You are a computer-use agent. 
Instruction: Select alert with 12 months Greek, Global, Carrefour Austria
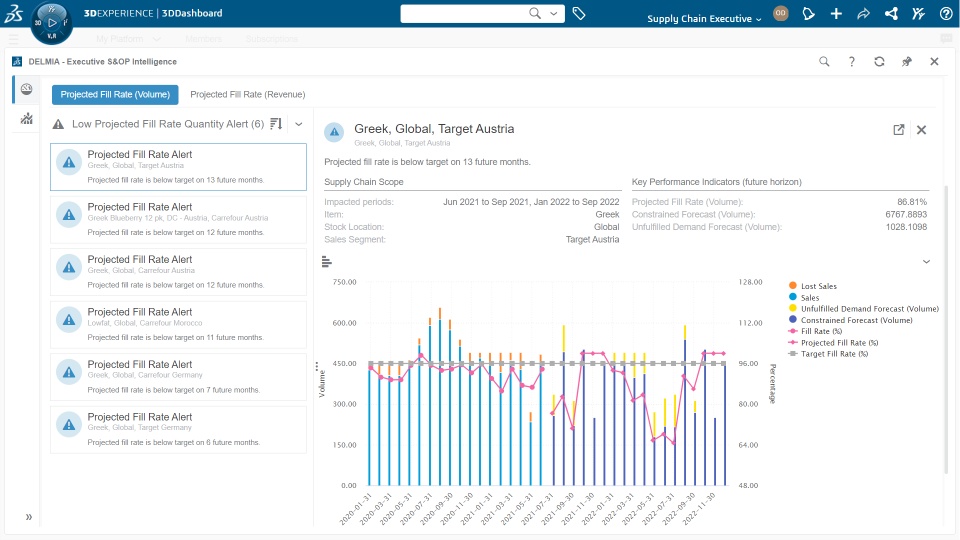click(x=178, y=272)
